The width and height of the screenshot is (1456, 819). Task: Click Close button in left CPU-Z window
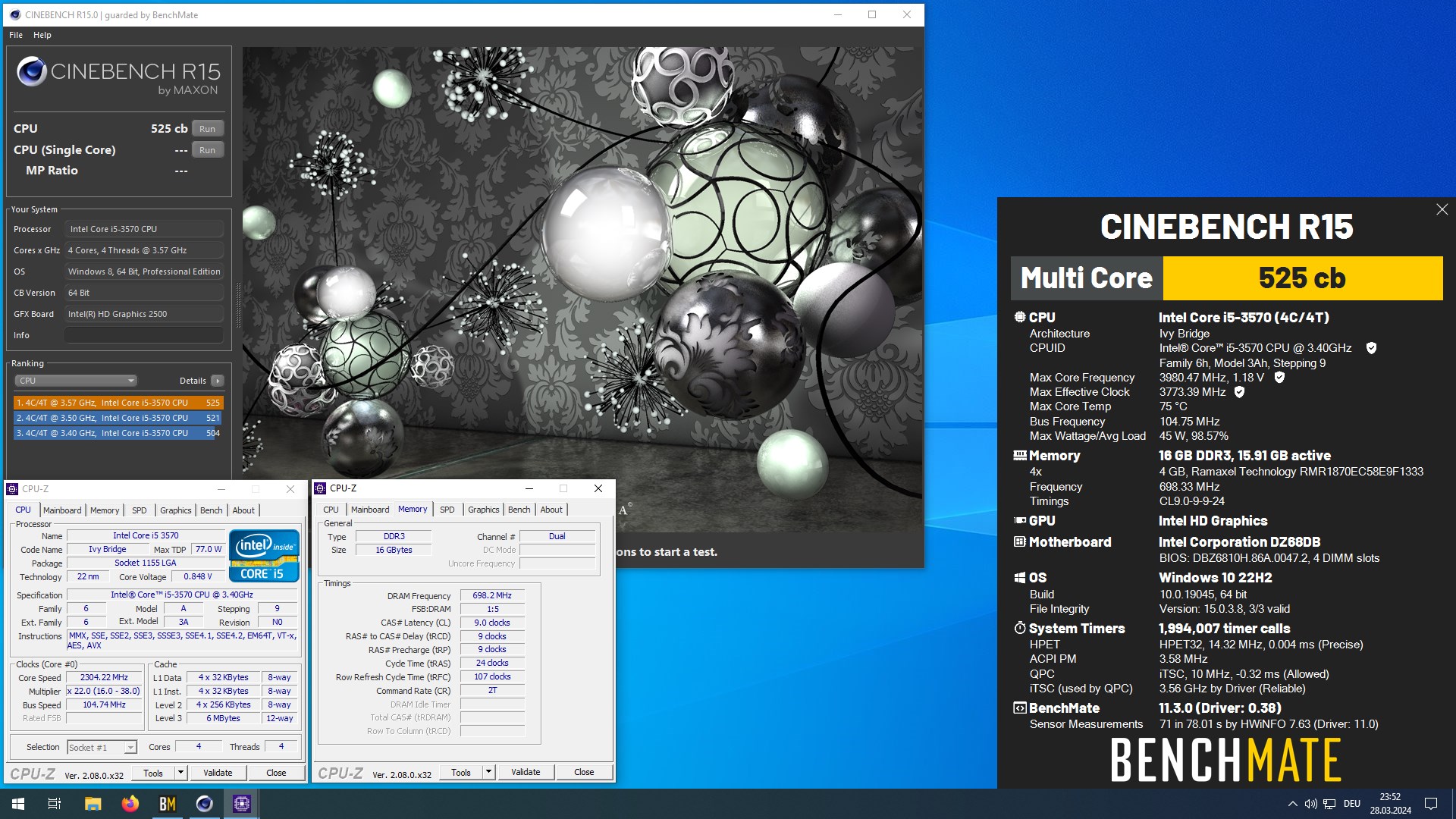(x=276, y=773)
